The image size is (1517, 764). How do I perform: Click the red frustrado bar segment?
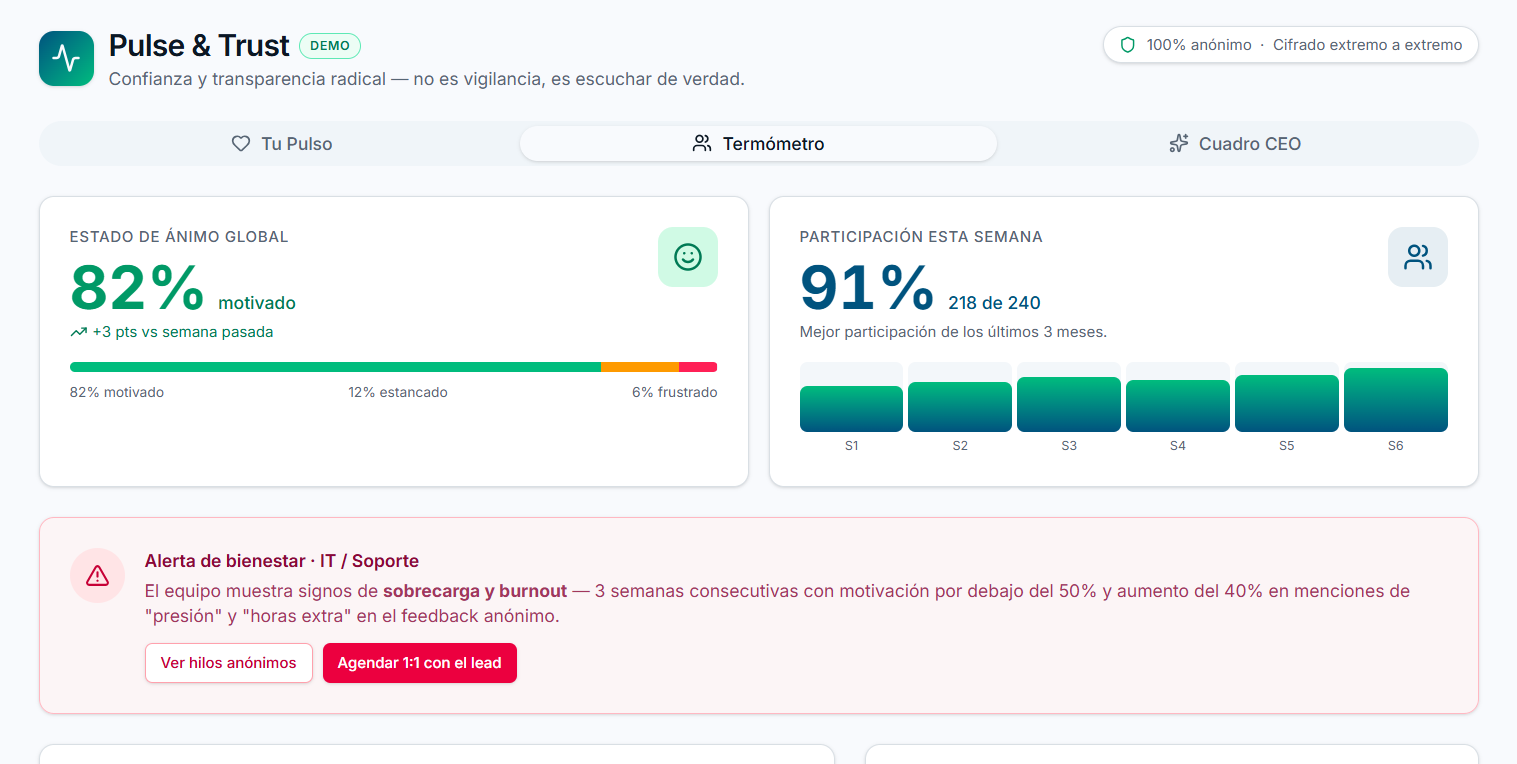point(698,367)
